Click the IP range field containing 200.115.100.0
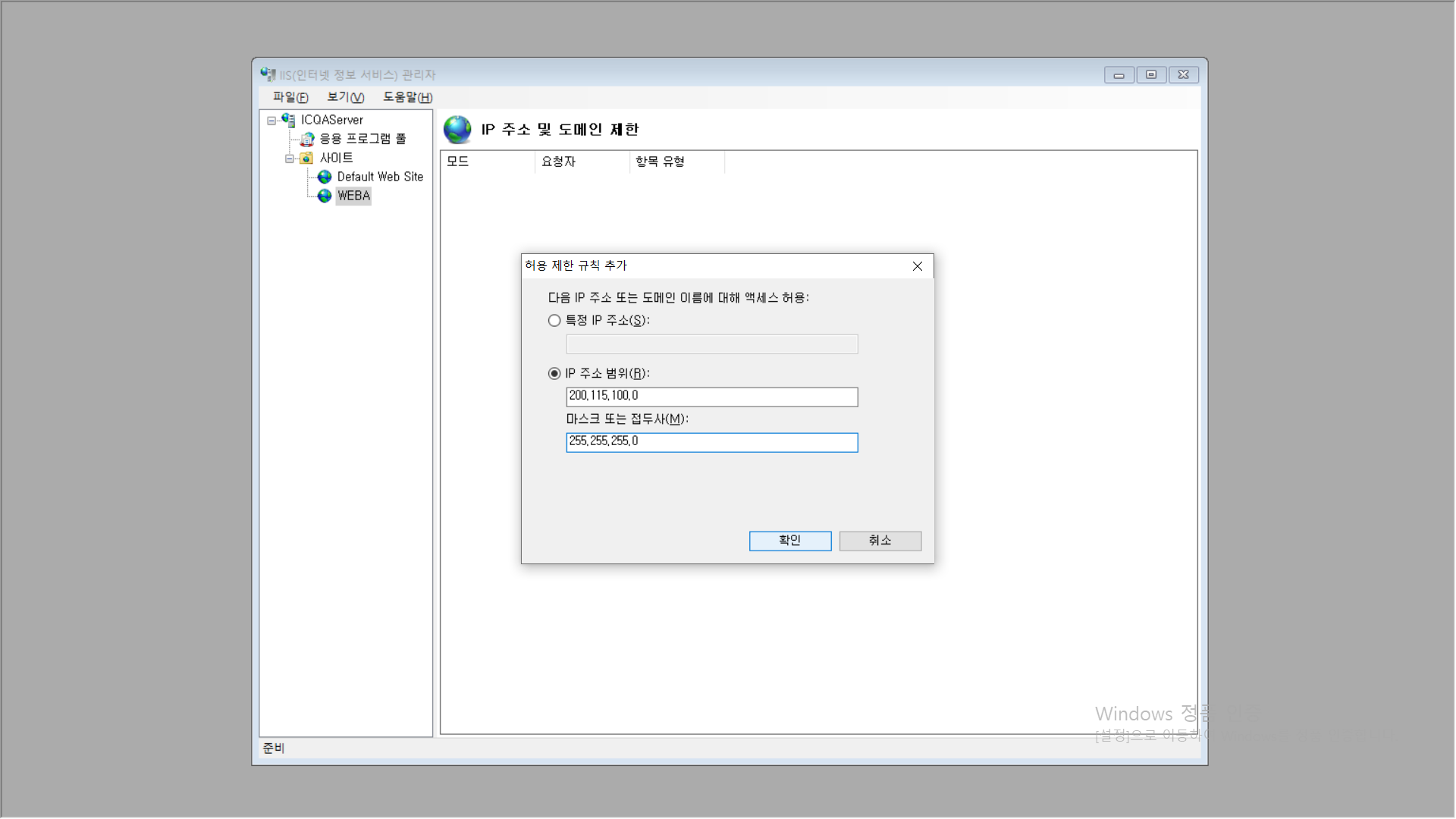The height and width of the screenshot is (819, 1456). coord(711,397)
